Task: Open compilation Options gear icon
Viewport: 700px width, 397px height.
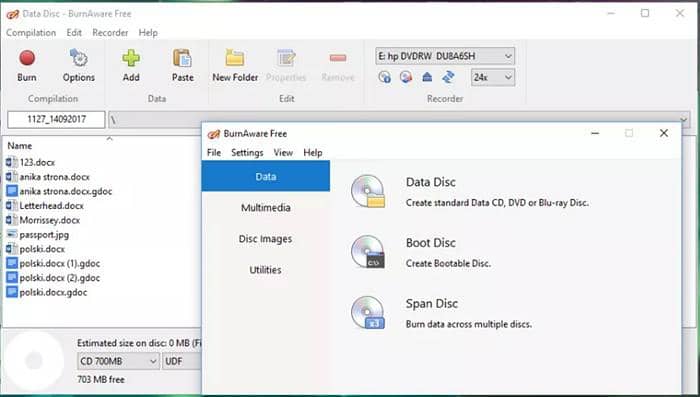Action: pyautogui.click(x=79, y=58)
